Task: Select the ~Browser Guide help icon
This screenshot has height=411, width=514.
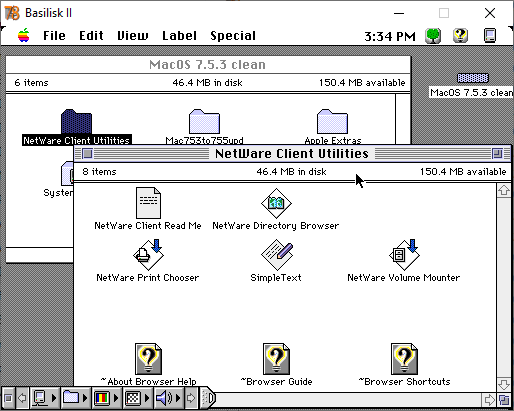Action: pyautogui.click(x=276, y=359)
